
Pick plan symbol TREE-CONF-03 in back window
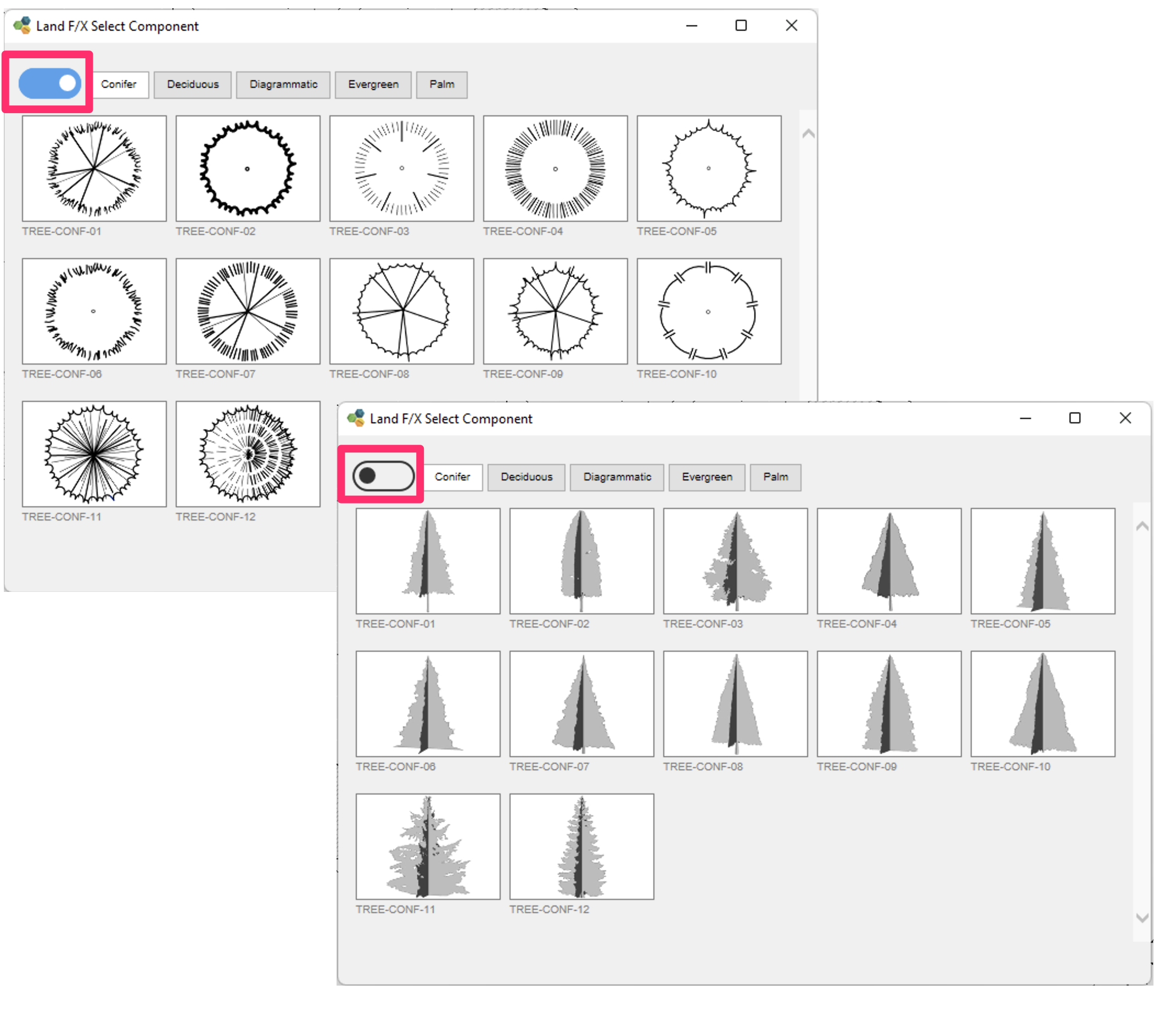pos(402,169)
